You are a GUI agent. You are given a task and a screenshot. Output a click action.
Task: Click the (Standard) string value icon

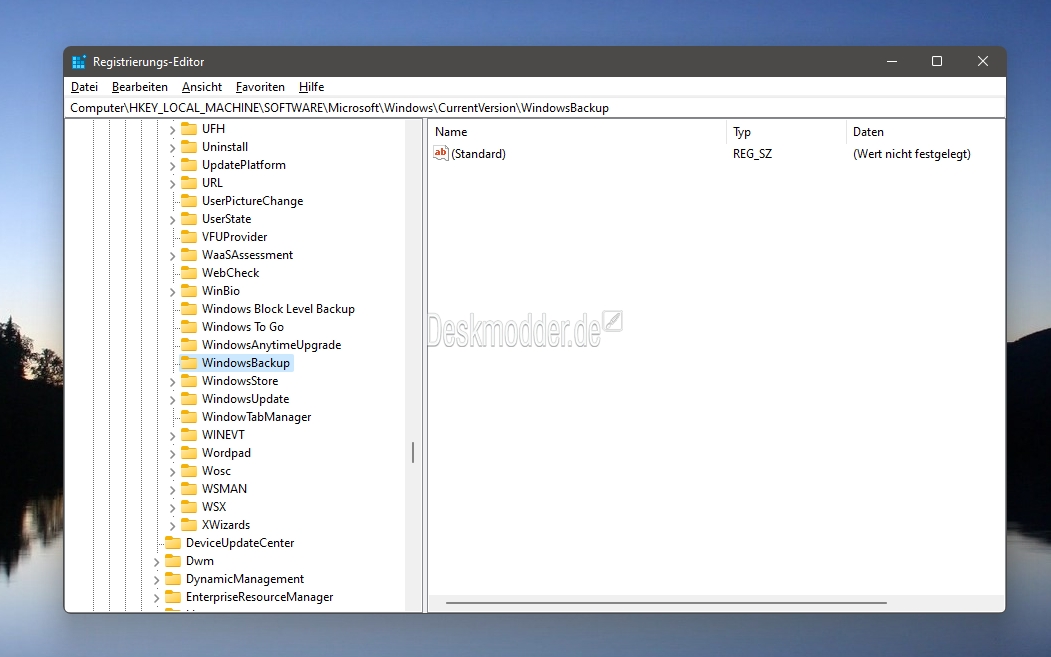click(x=441, y=153)
